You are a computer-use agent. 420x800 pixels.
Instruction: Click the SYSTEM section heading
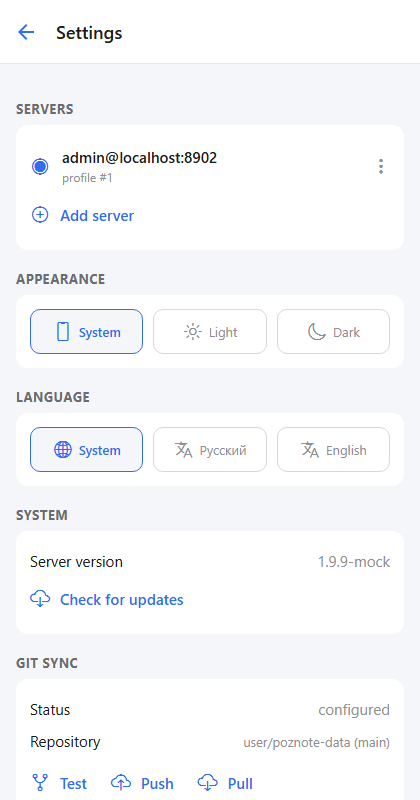coord(42,515)
